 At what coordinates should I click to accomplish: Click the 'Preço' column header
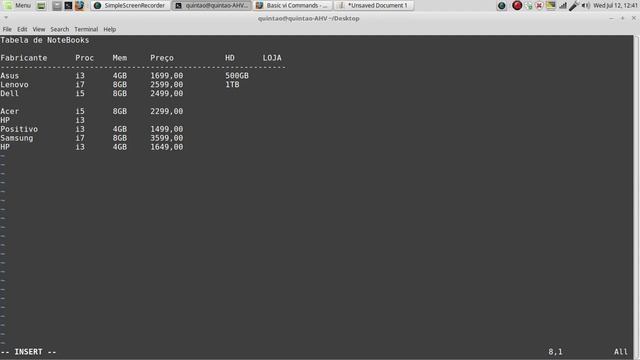click(162, 58)
